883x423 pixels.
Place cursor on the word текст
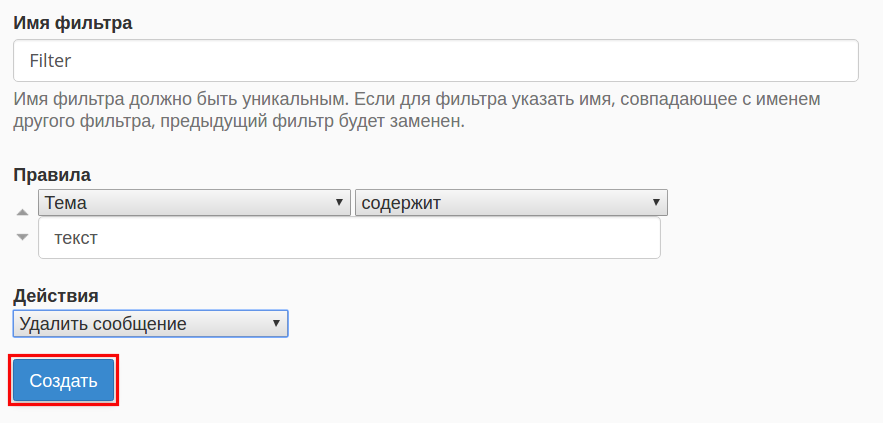point(76,238)
